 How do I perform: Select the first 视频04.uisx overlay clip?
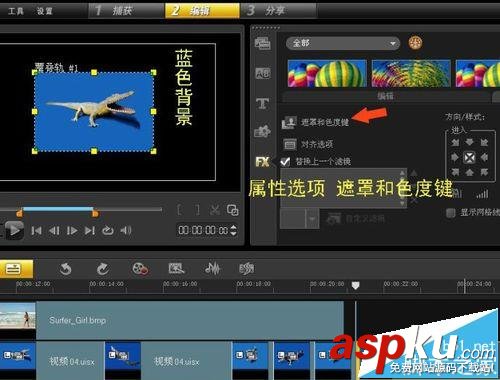pyautogui.click(x=53, y=361)
